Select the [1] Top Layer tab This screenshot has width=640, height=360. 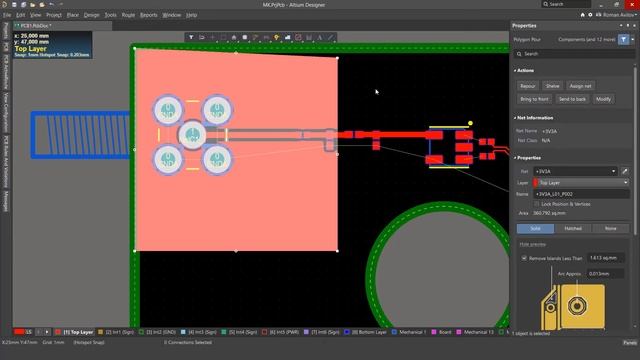pyautogui.click(x=74, y=332)
